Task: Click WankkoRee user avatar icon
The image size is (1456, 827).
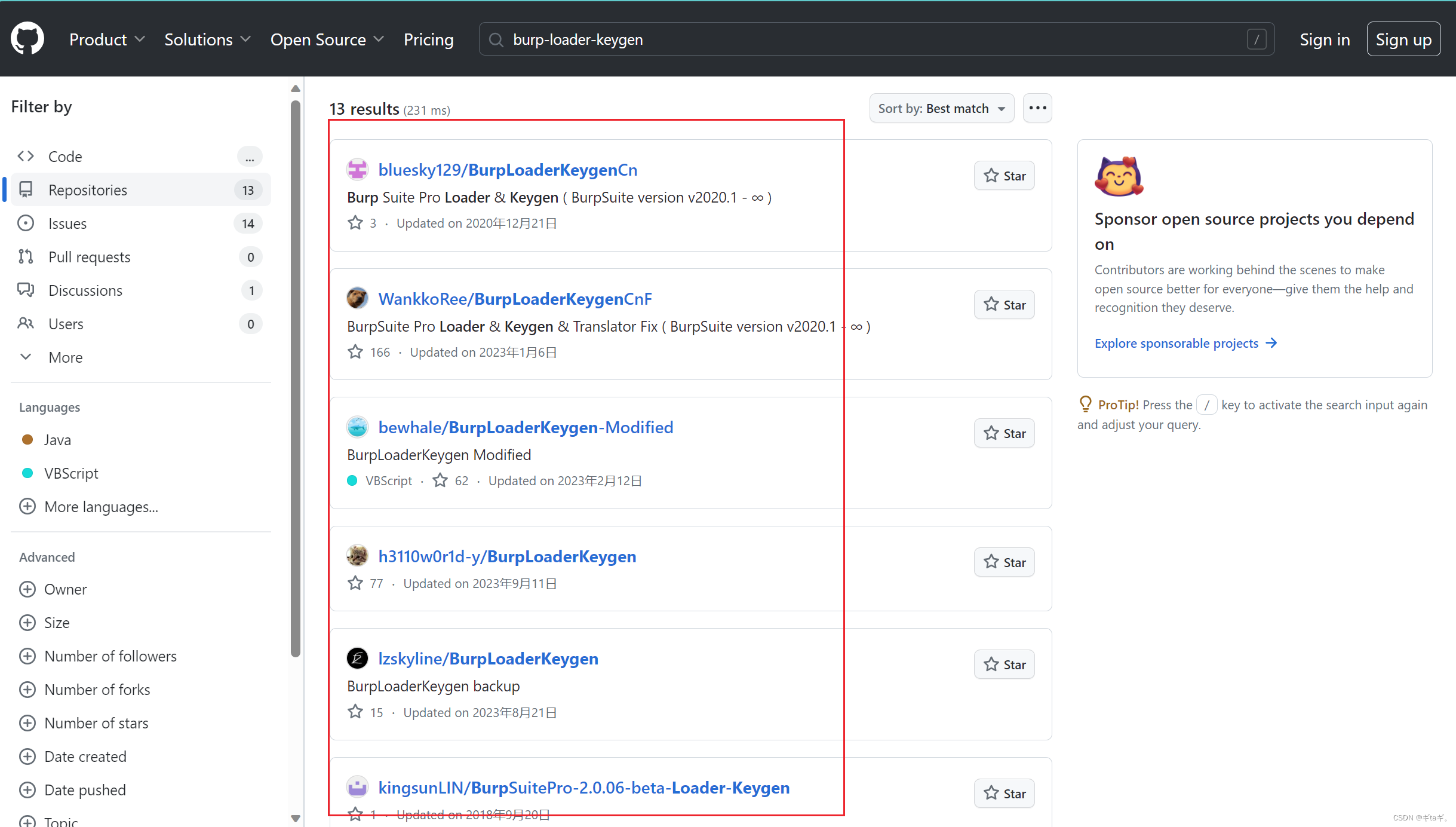Action: (x=357, y=298)
